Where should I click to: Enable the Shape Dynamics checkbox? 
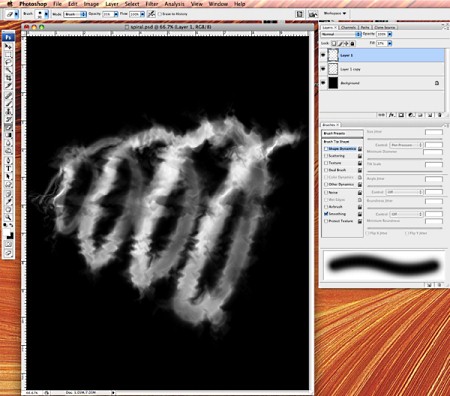(326, 149)
